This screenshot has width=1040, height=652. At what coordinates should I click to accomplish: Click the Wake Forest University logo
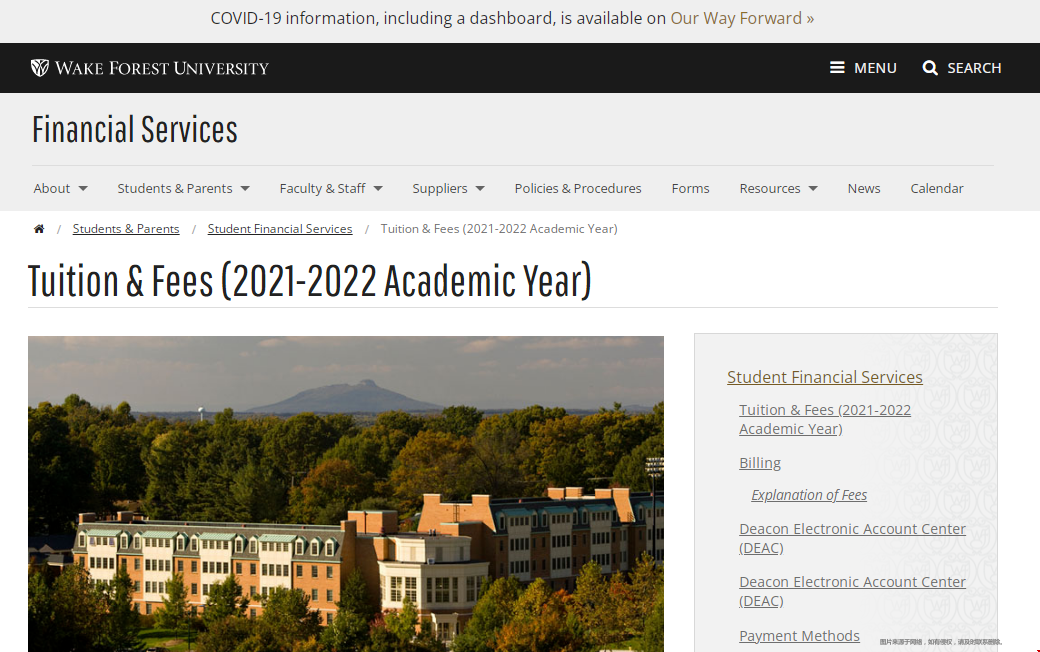pyautogui.click(x=150, y=68)
